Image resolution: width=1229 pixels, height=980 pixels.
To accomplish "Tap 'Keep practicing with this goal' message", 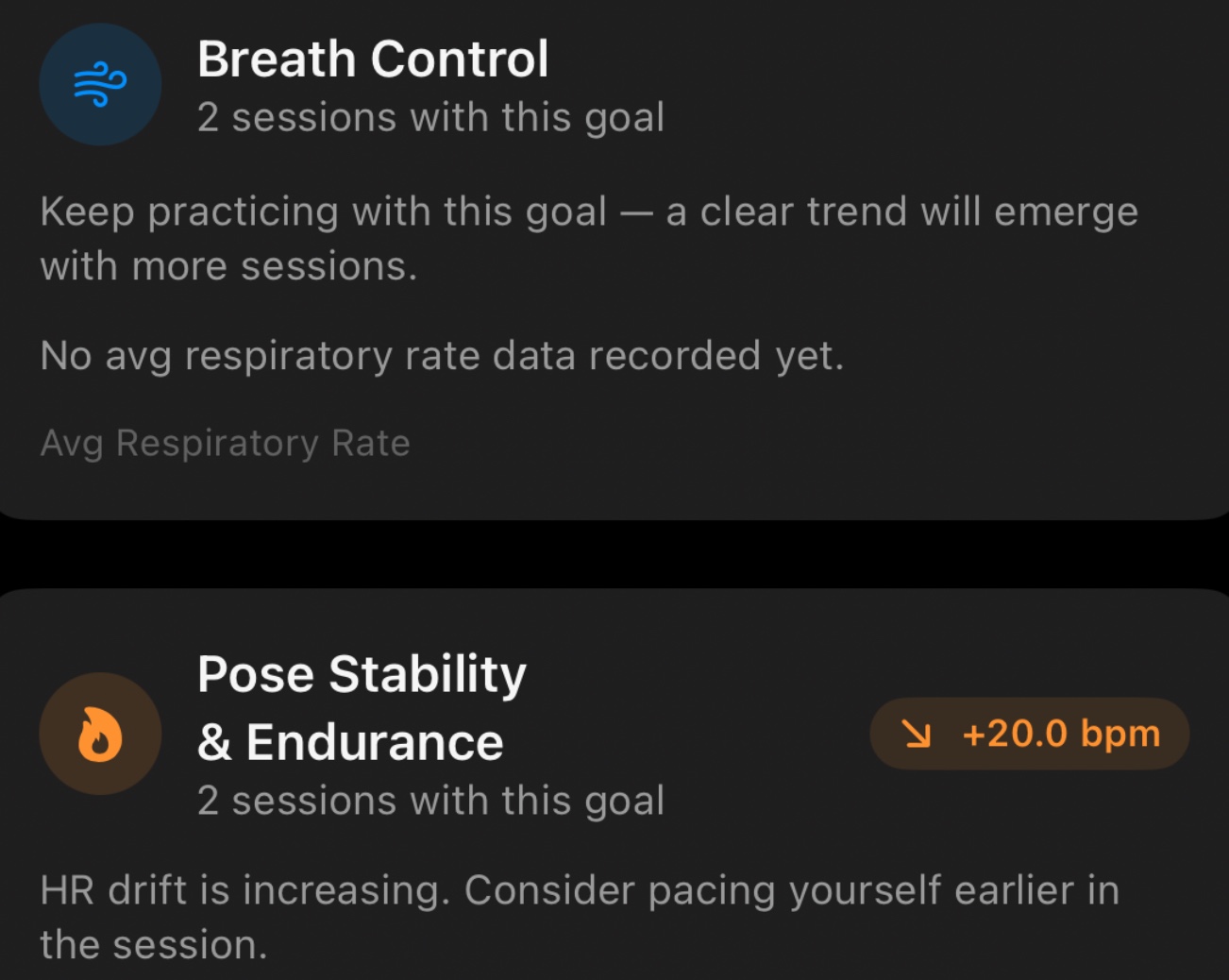I will click(589, 237).
